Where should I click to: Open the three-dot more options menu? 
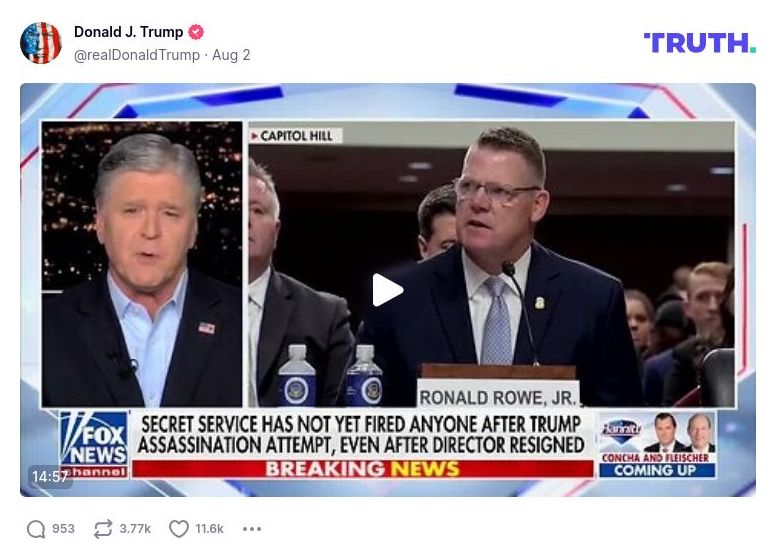coord(252,529)
